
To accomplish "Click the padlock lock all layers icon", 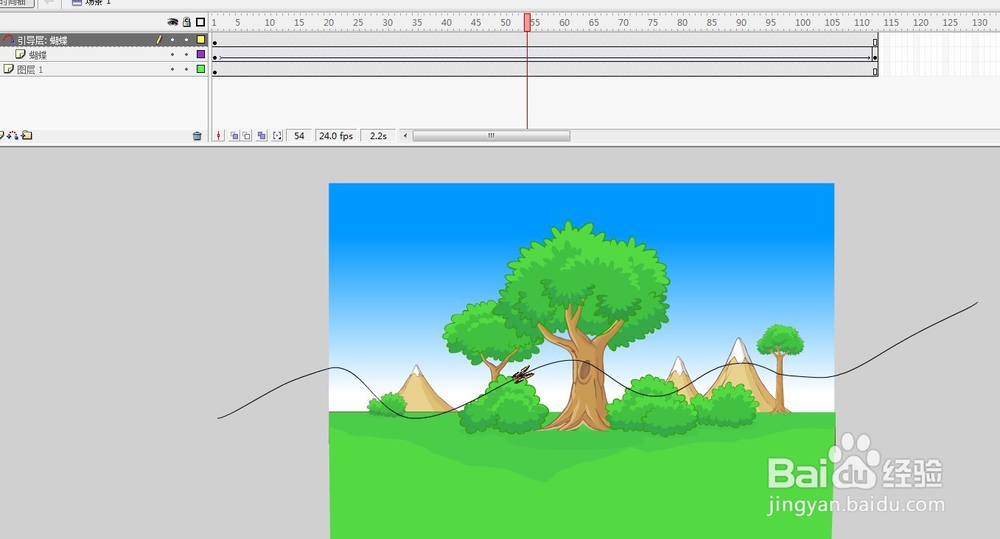I will [186, 22].
